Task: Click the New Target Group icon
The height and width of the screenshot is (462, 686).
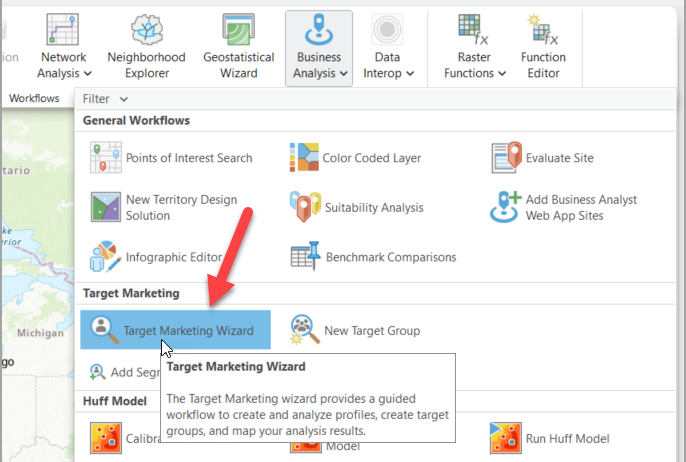Action: pos(304,330)
